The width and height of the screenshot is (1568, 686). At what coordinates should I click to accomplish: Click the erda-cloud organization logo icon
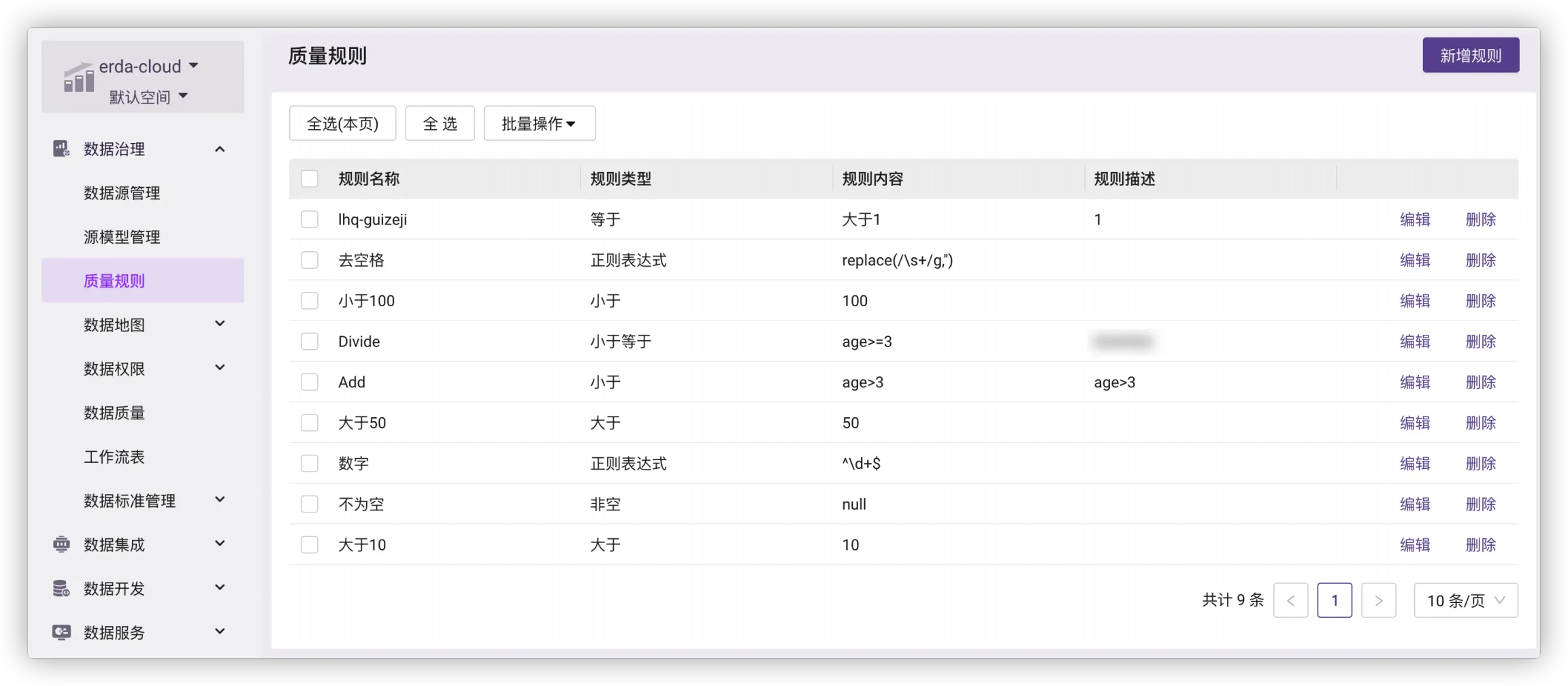pos(79,78)
